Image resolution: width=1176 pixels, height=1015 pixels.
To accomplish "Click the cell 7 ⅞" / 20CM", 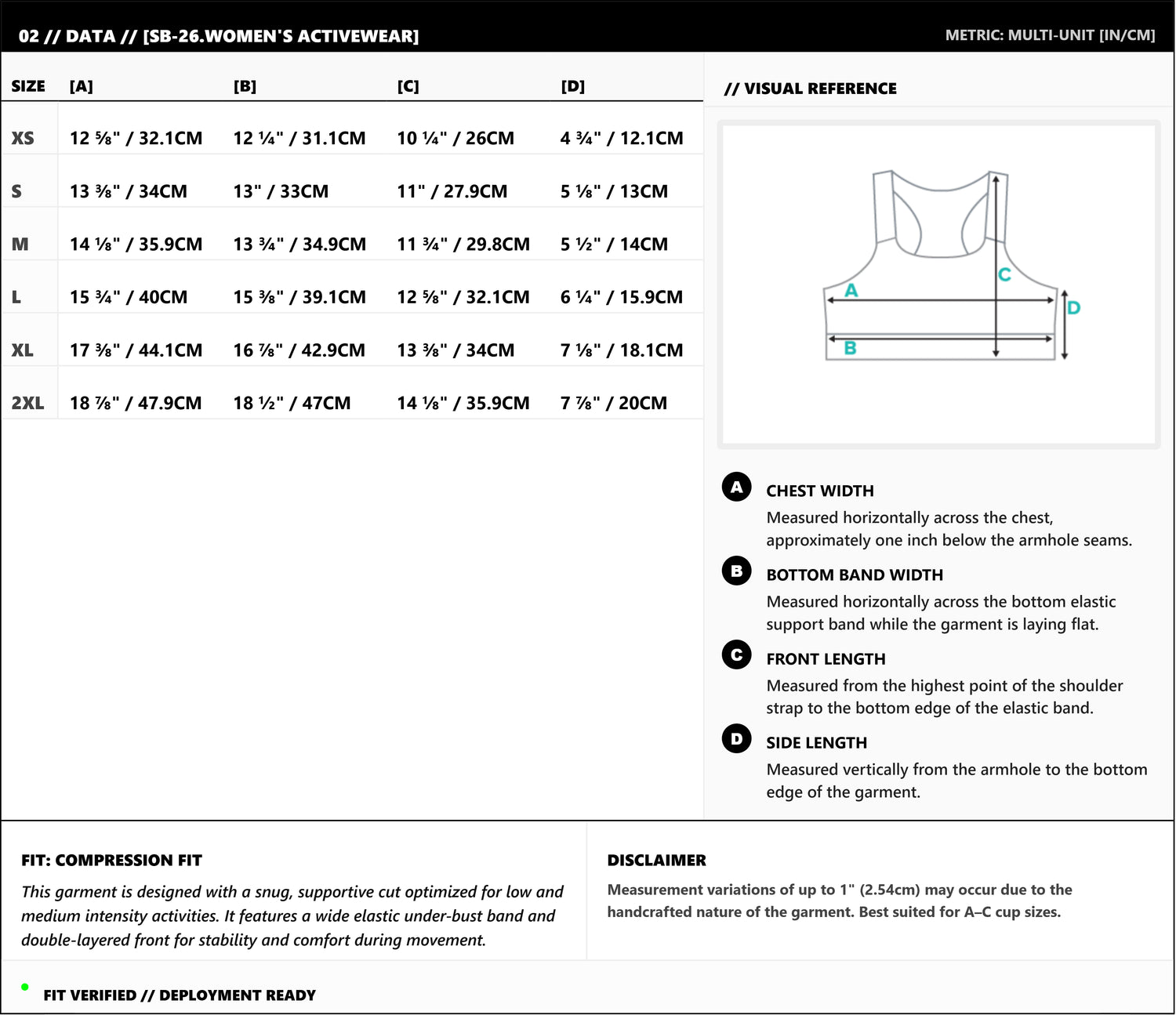I will [x=614, y=403].
